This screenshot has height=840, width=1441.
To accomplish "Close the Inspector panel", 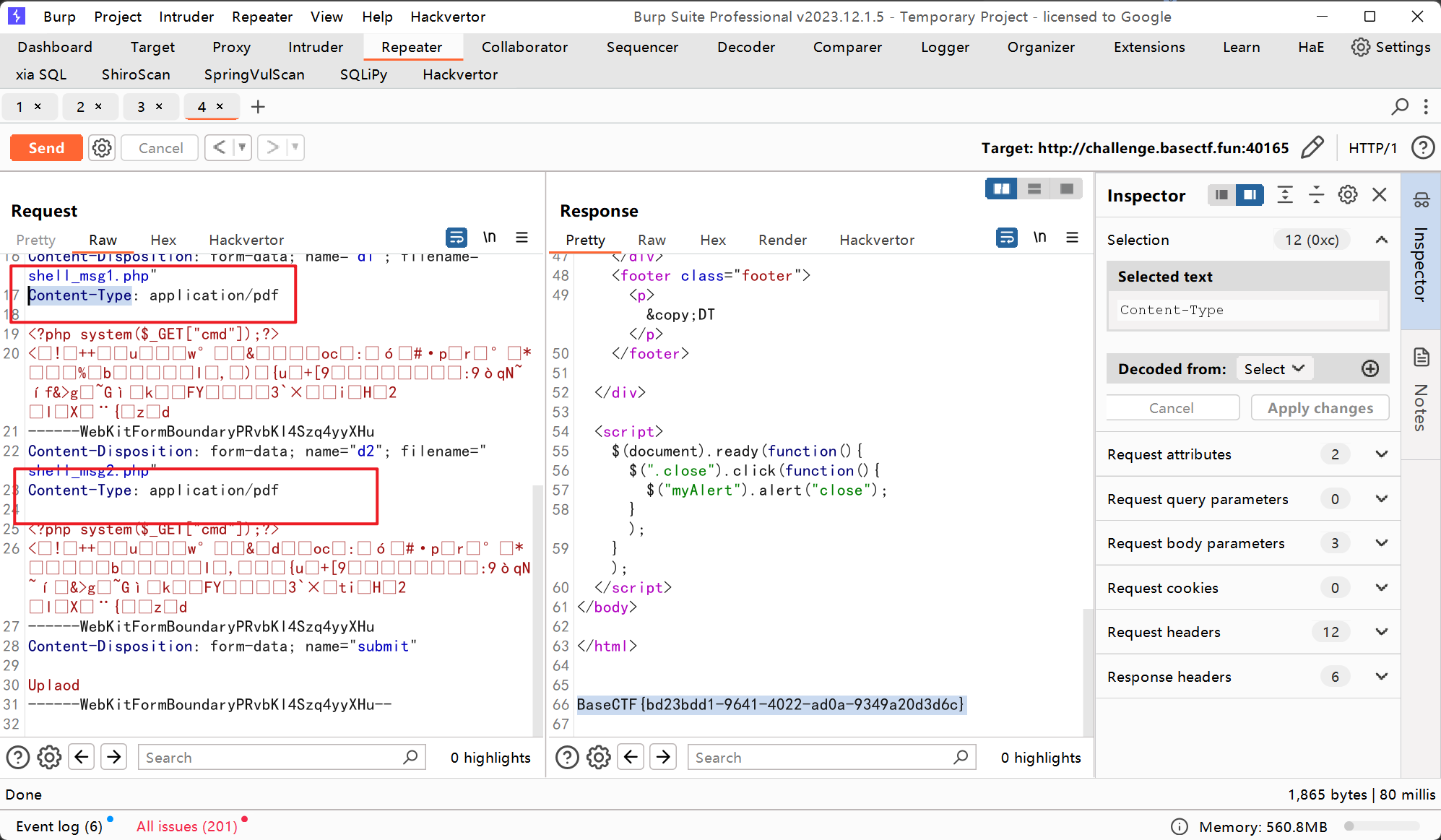I will 1380,195.
